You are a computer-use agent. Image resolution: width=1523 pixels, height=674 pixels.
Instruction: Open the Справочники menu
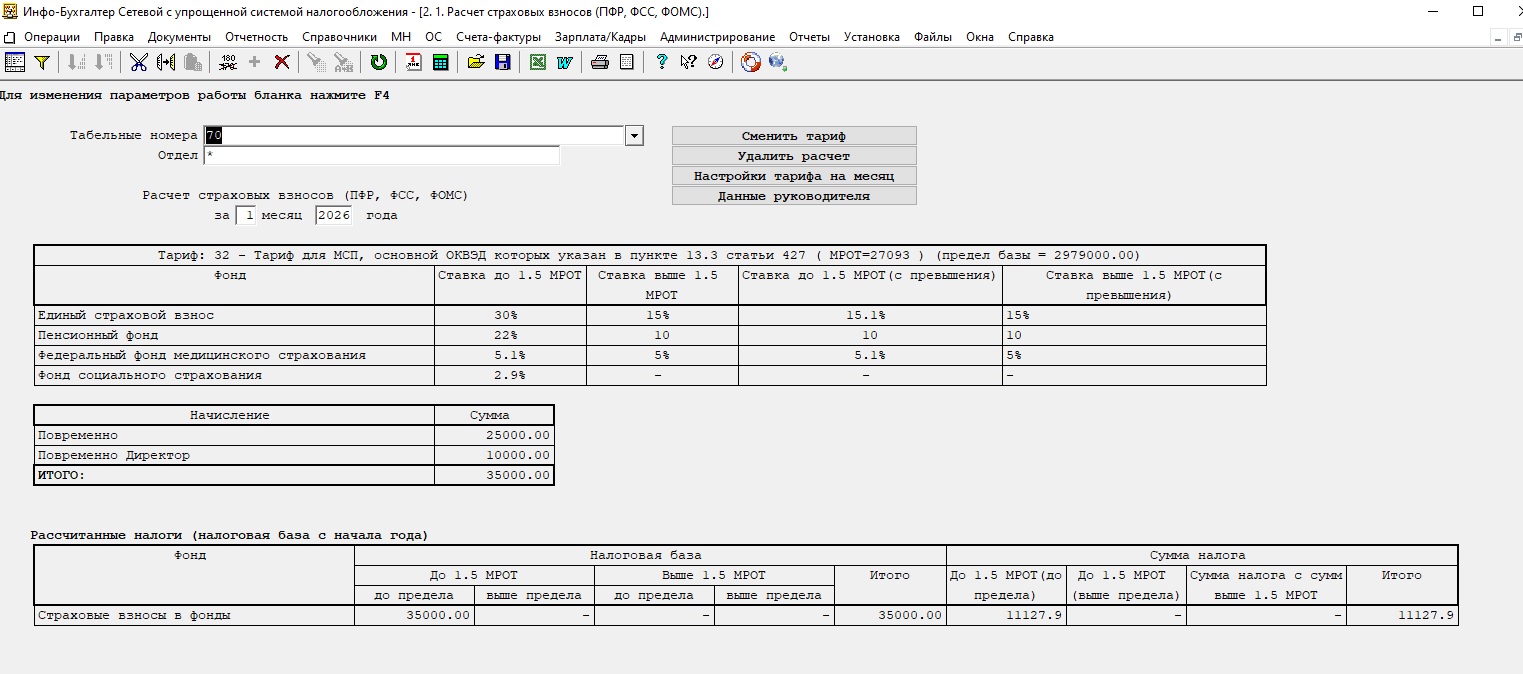point(339,37)
